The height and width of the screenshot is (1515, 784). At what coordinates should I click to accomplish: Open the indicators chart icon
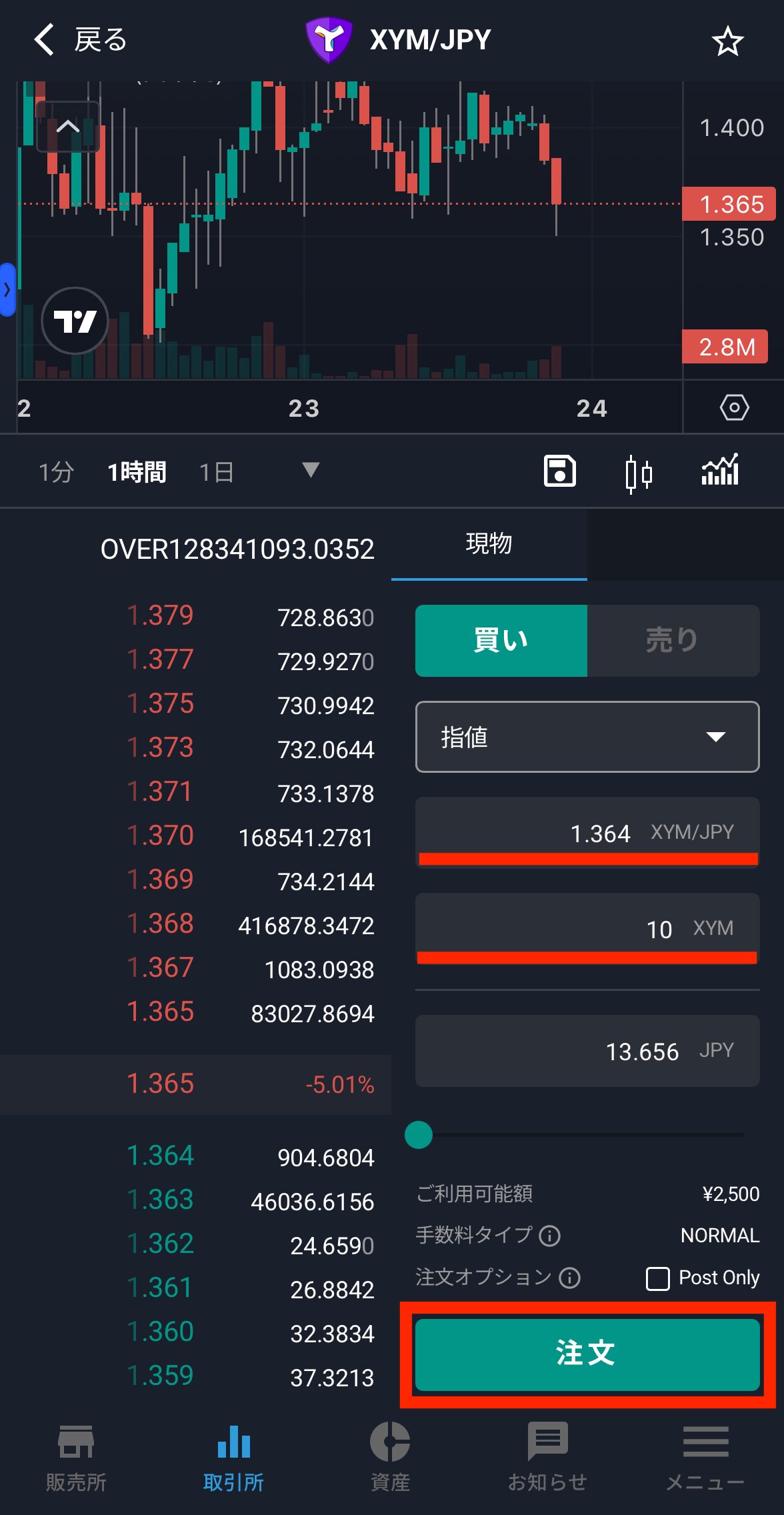tap(720, 470)
